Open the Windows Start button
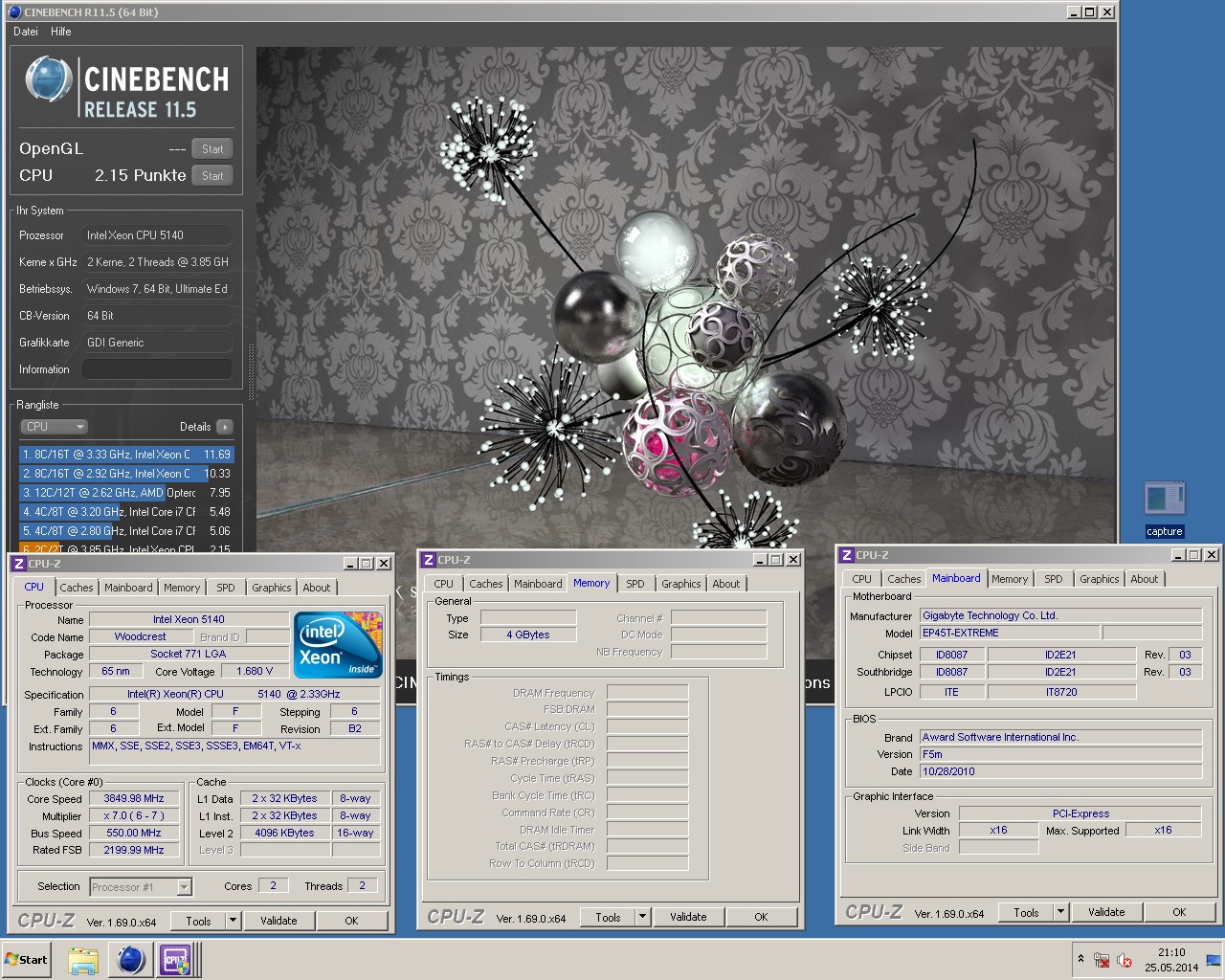1225x980 pixels. [x=27, y=959]
